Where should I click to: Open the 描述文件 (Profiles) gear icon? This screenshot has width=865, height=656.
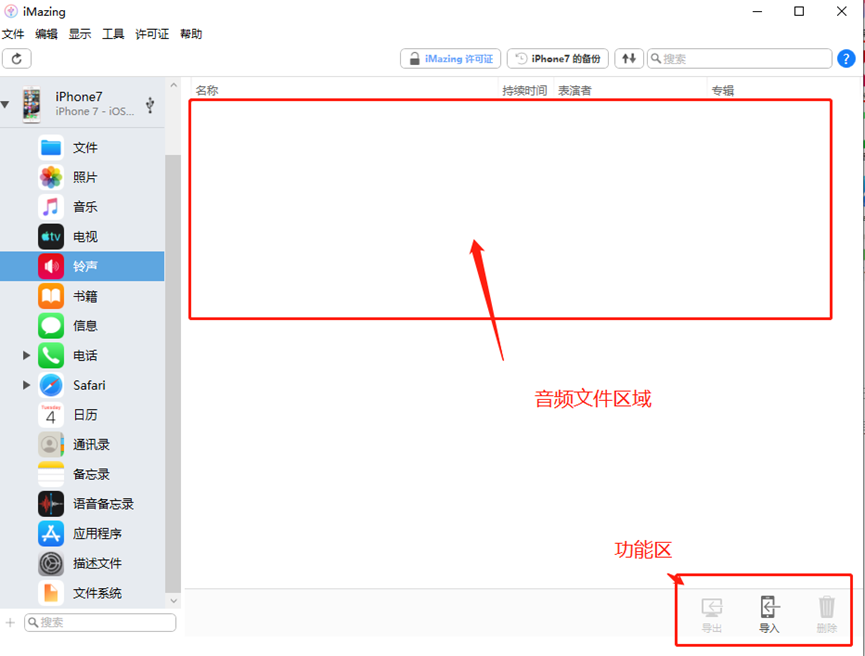click(x=51, y=563)
